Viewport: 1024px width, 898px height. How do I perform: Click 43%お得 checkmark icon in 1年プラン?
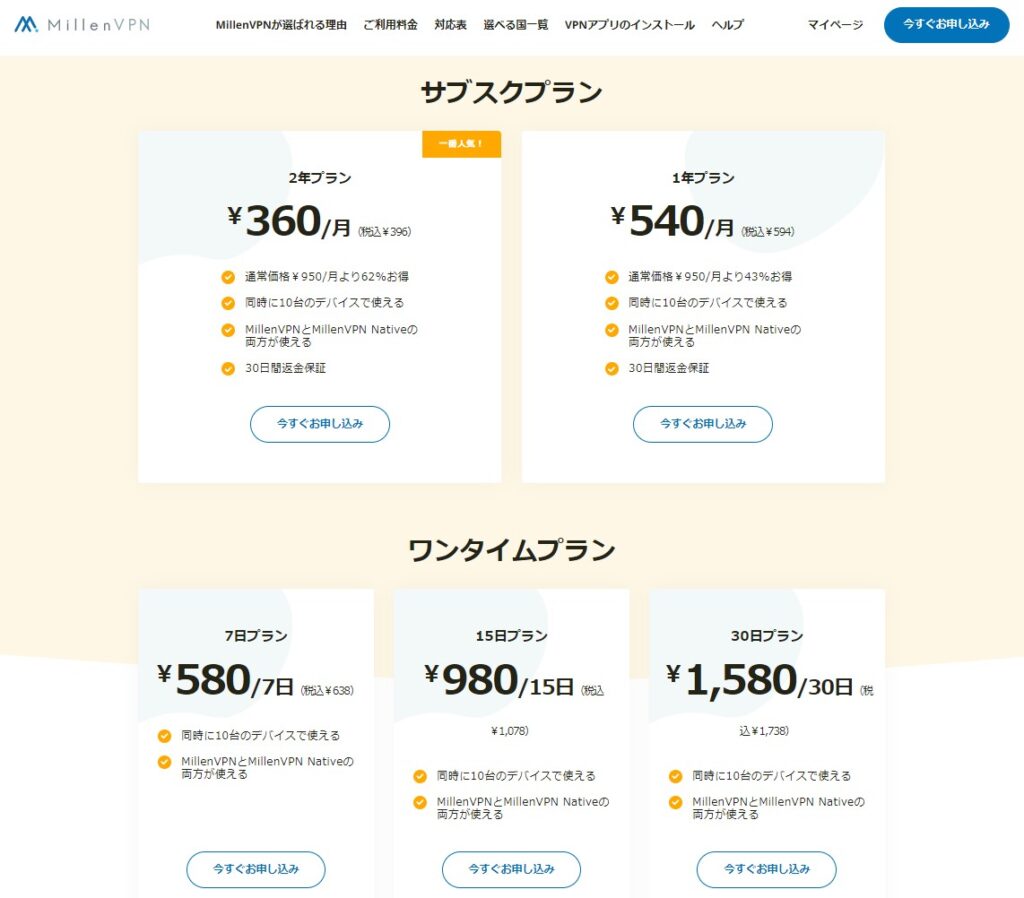click(611, 277)
